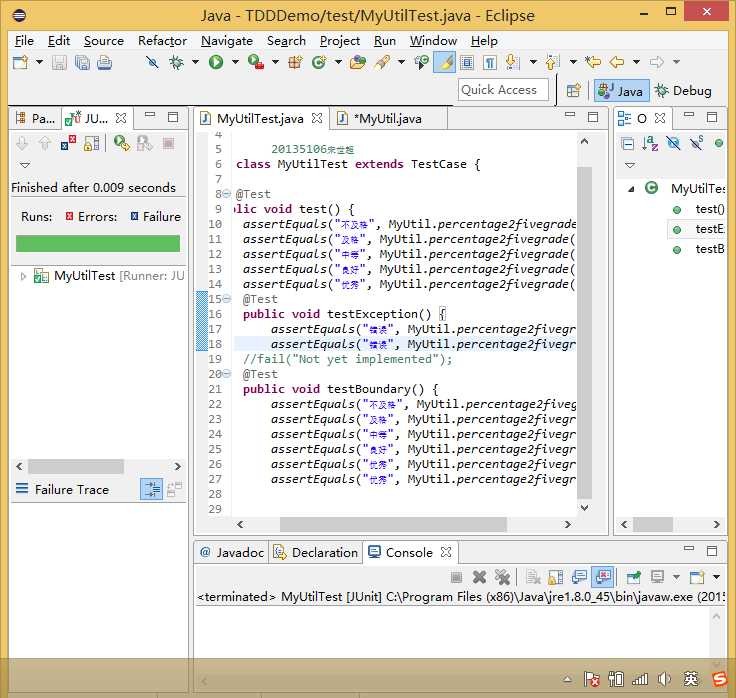This screenshot has width=736, height=698.
Task: Click Stop JUnit Test Run icon
Action: [168, 143]
